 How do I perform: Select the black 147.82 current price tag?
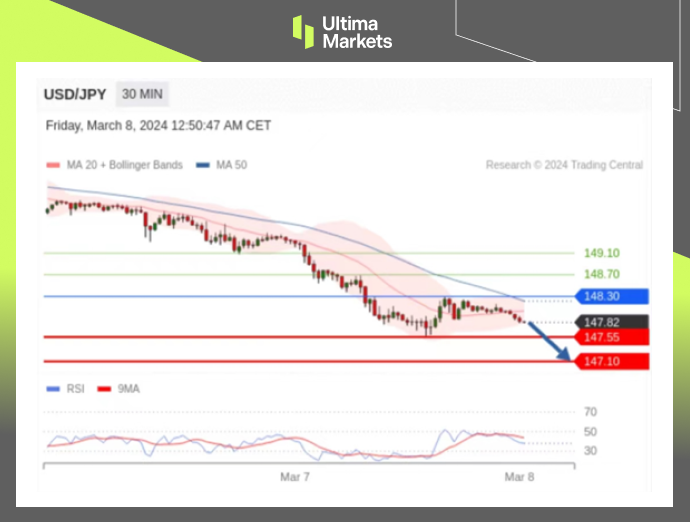(x=612, y=322)
